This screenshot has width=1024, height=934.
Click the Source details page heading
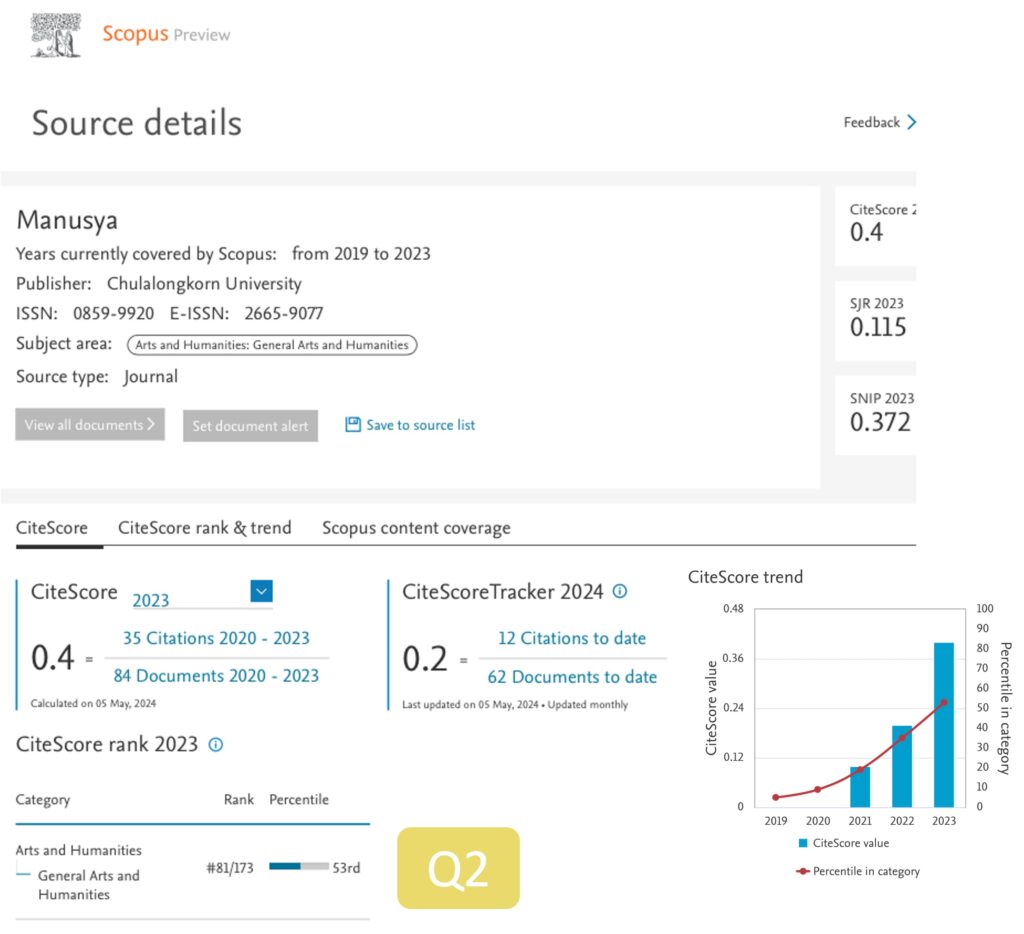(x=137, y=123)
